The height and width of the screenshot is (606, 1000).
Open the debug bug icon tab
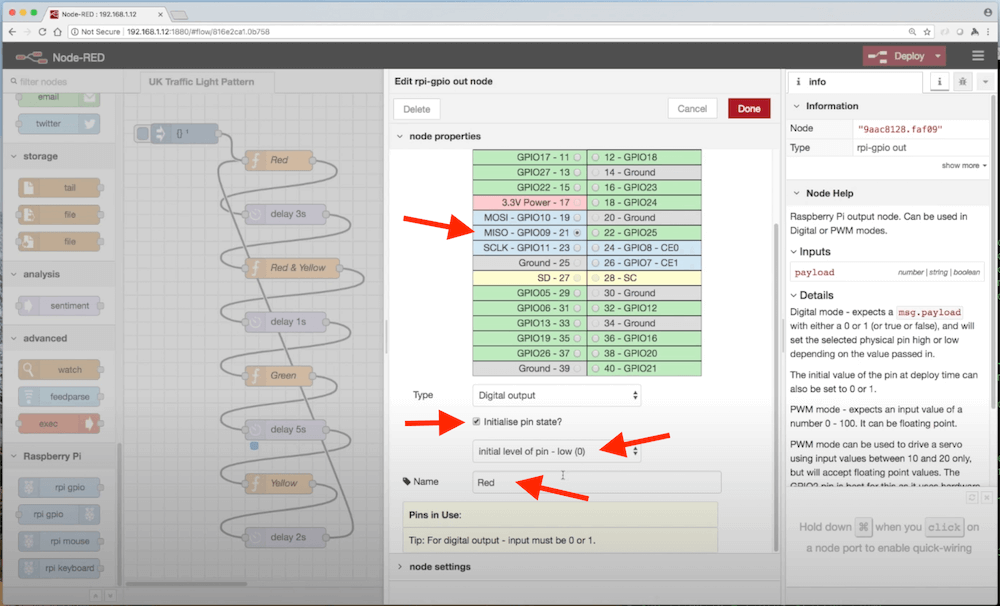click(962, 82)
